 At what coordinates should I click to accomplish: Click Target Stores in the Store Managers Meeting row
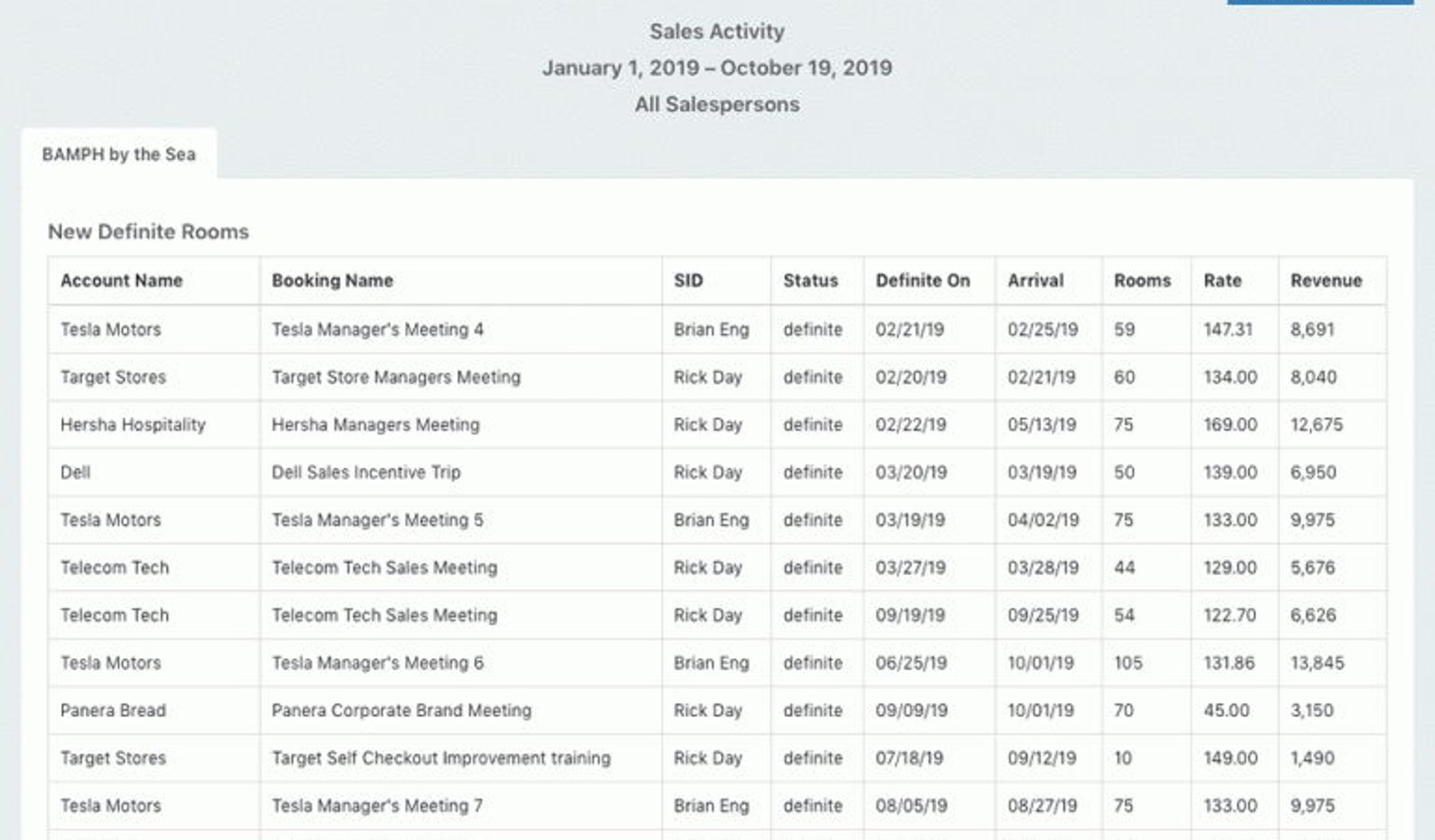coord(113,377)
